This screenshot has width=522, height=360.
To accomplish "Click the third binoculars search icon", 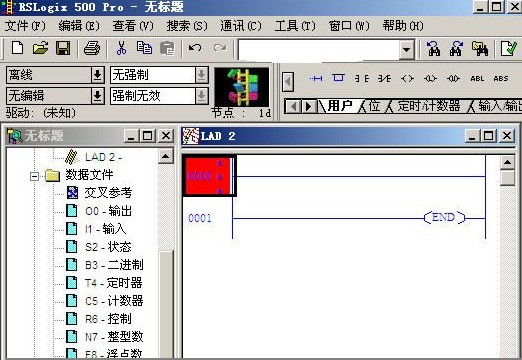I will coord(480,49).
